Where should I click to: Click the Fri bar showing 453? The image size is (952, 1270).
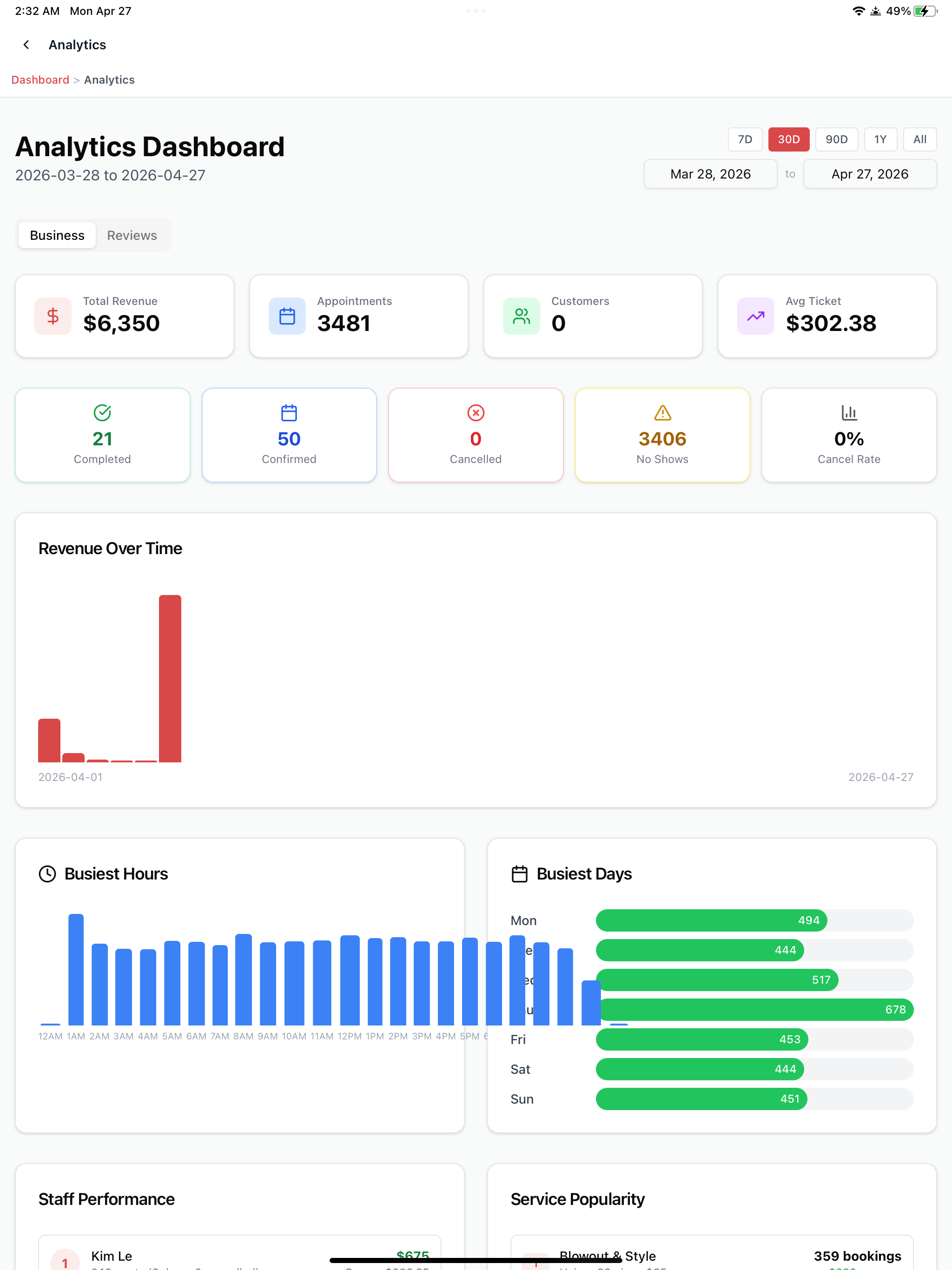[x=702, y=1039]
